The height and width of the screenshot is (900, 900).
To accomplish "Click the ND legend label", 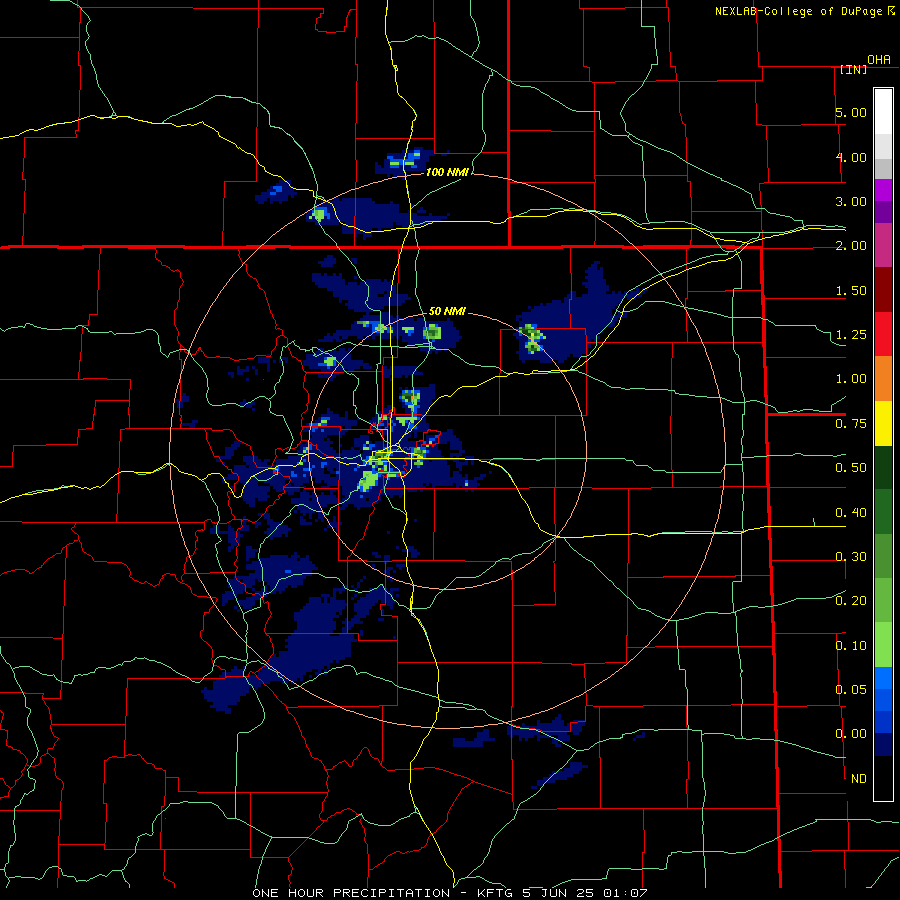I will (859, 779).
